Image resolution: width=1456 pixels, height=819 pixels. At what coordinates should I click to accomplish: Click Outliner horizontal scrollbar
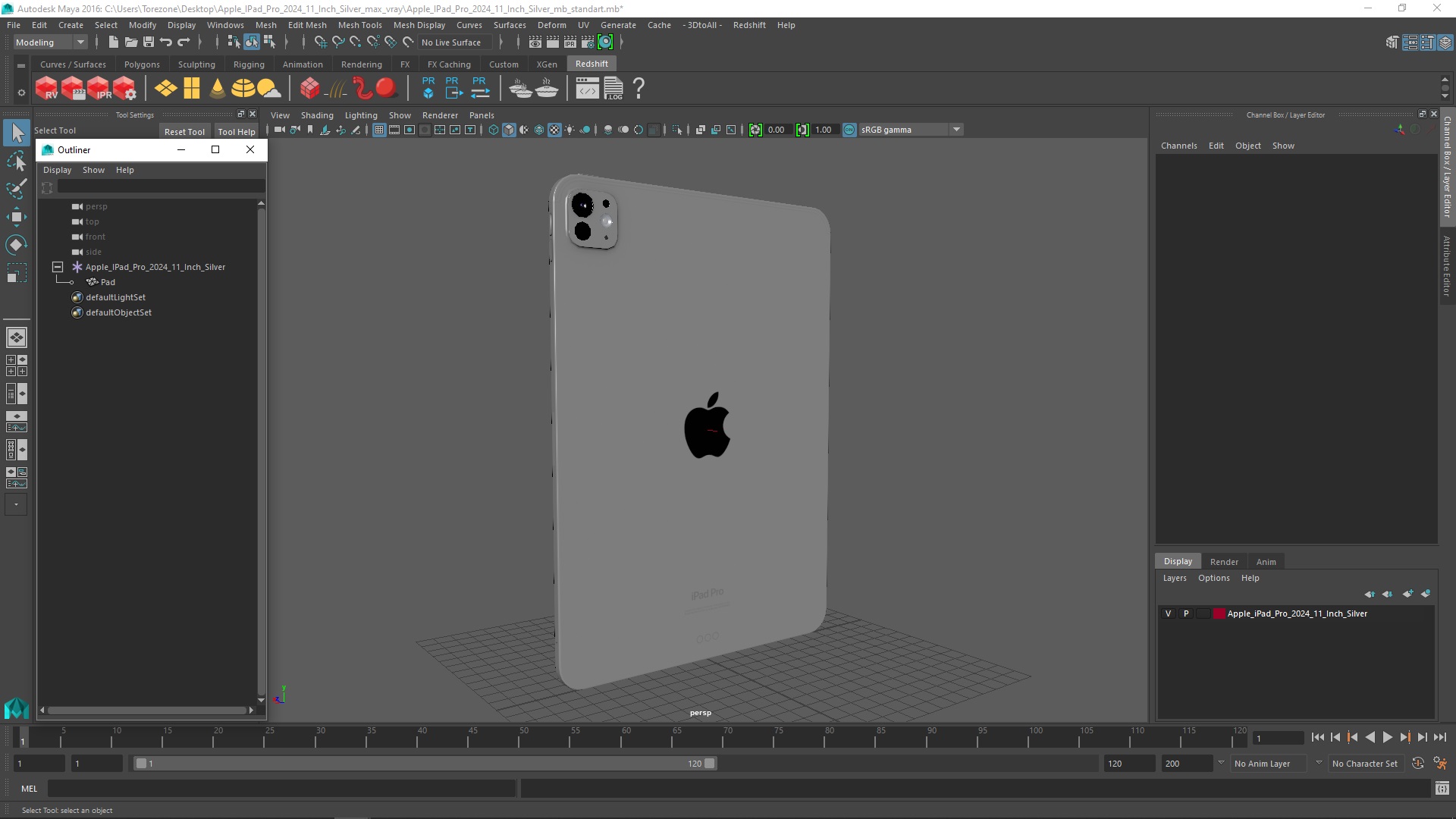(x=147, y=711)
